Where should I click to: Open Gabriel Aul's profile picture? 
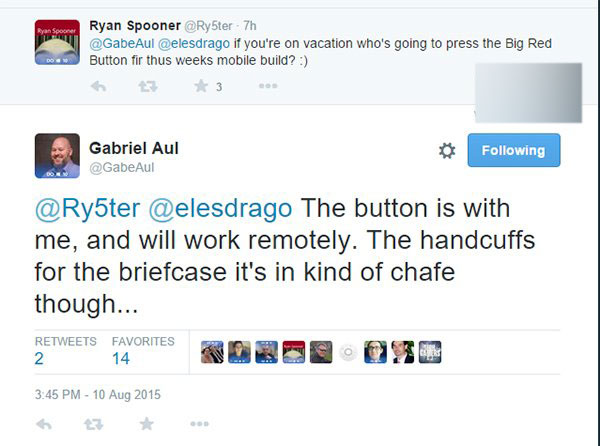click(x=57, y=155)
